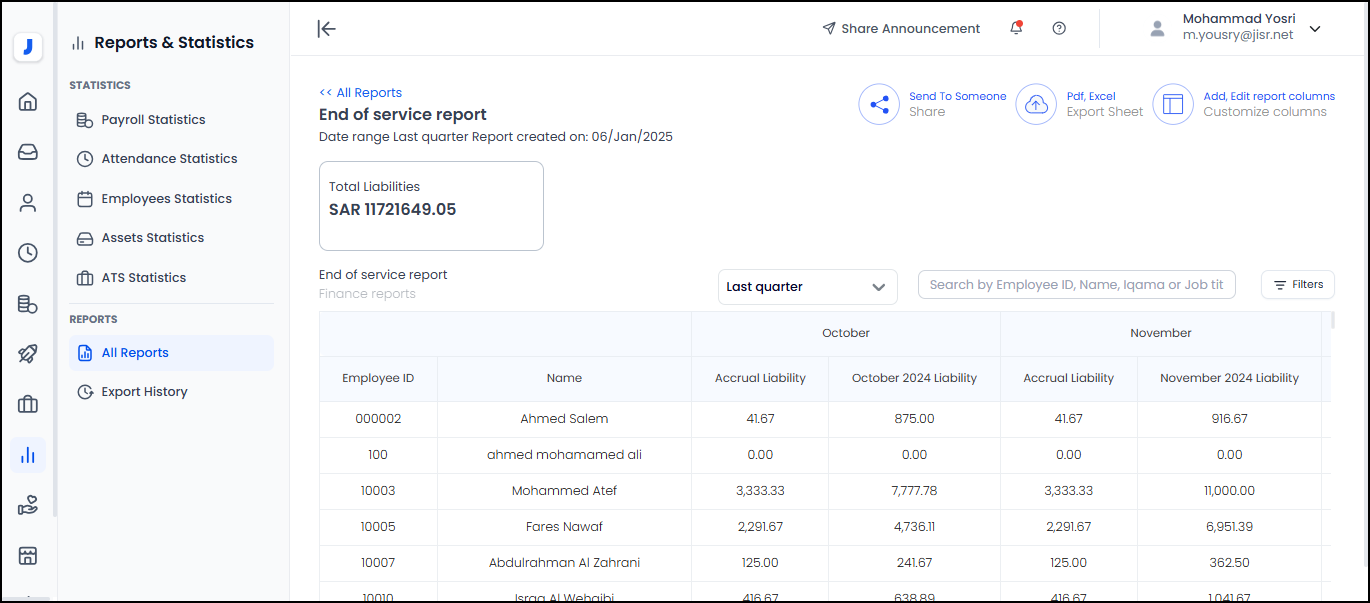Click the Share circular icon
Screen dimensions: 1370x603
click(879, 104)
